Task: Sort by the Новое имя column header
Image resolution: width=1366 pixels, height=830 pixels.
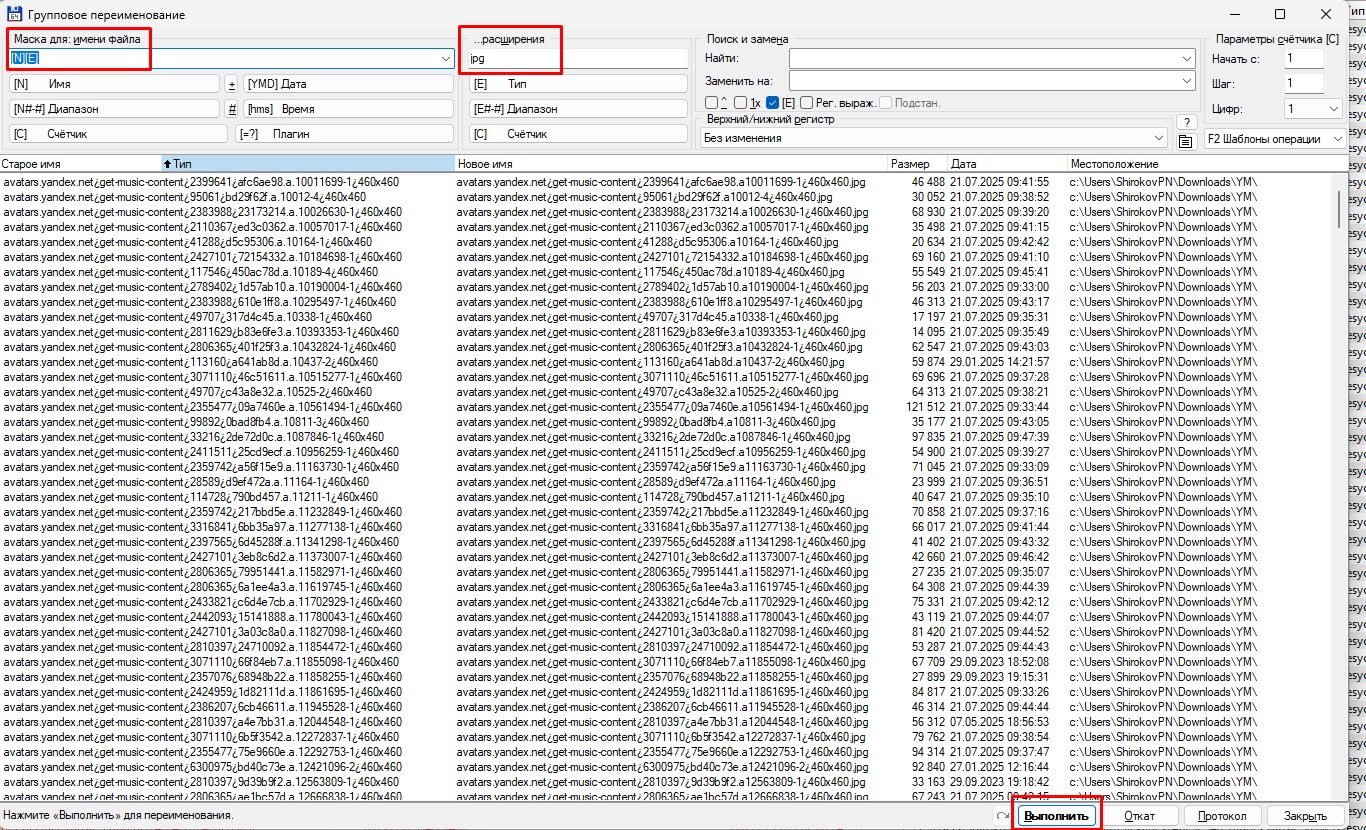Action: click(670, 164)
